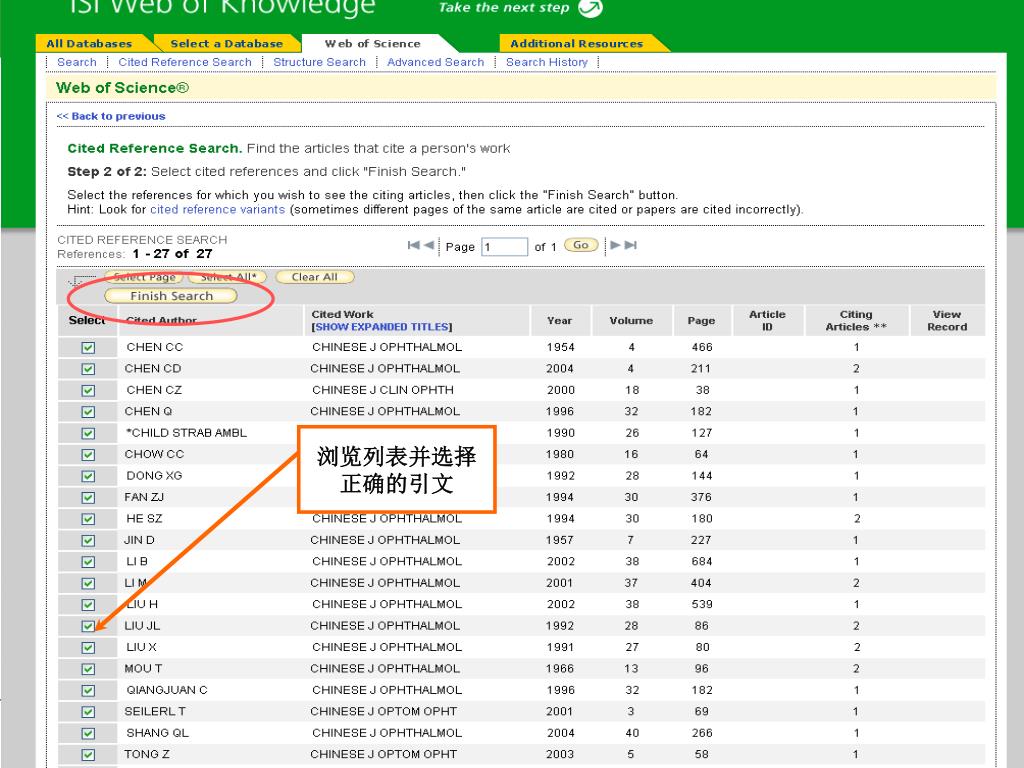Jump to the last page of results
The height and width of the screenshot is (768, 1024).
[x=631, y=246]
